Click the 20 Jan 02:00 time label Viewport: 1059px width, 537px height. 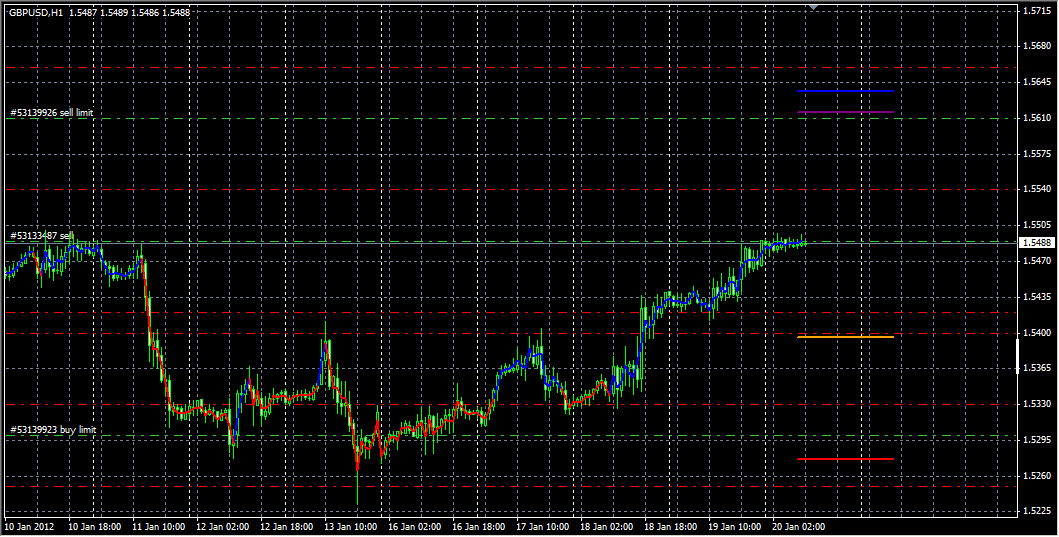[x=798, y=526]
